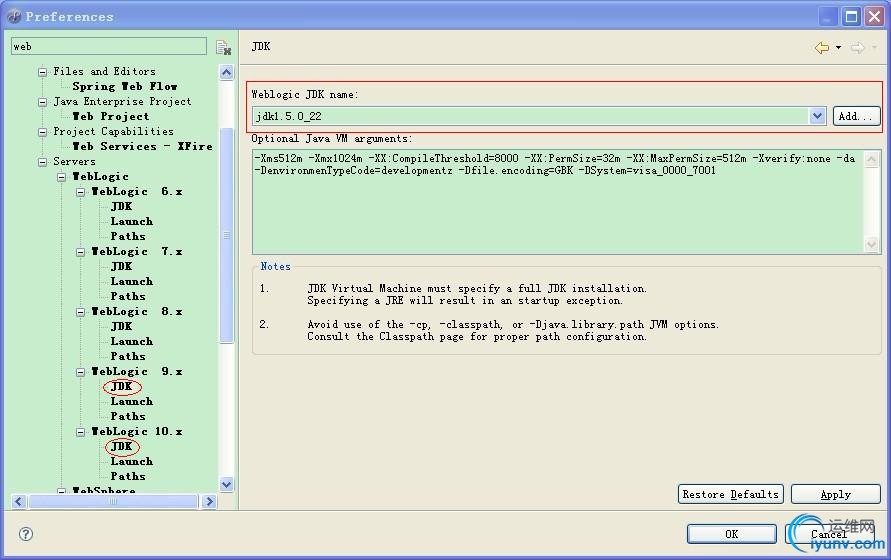This screenshot has height=560, width=891.
Task: Click the Cancel button
Action: coord(828,534)
